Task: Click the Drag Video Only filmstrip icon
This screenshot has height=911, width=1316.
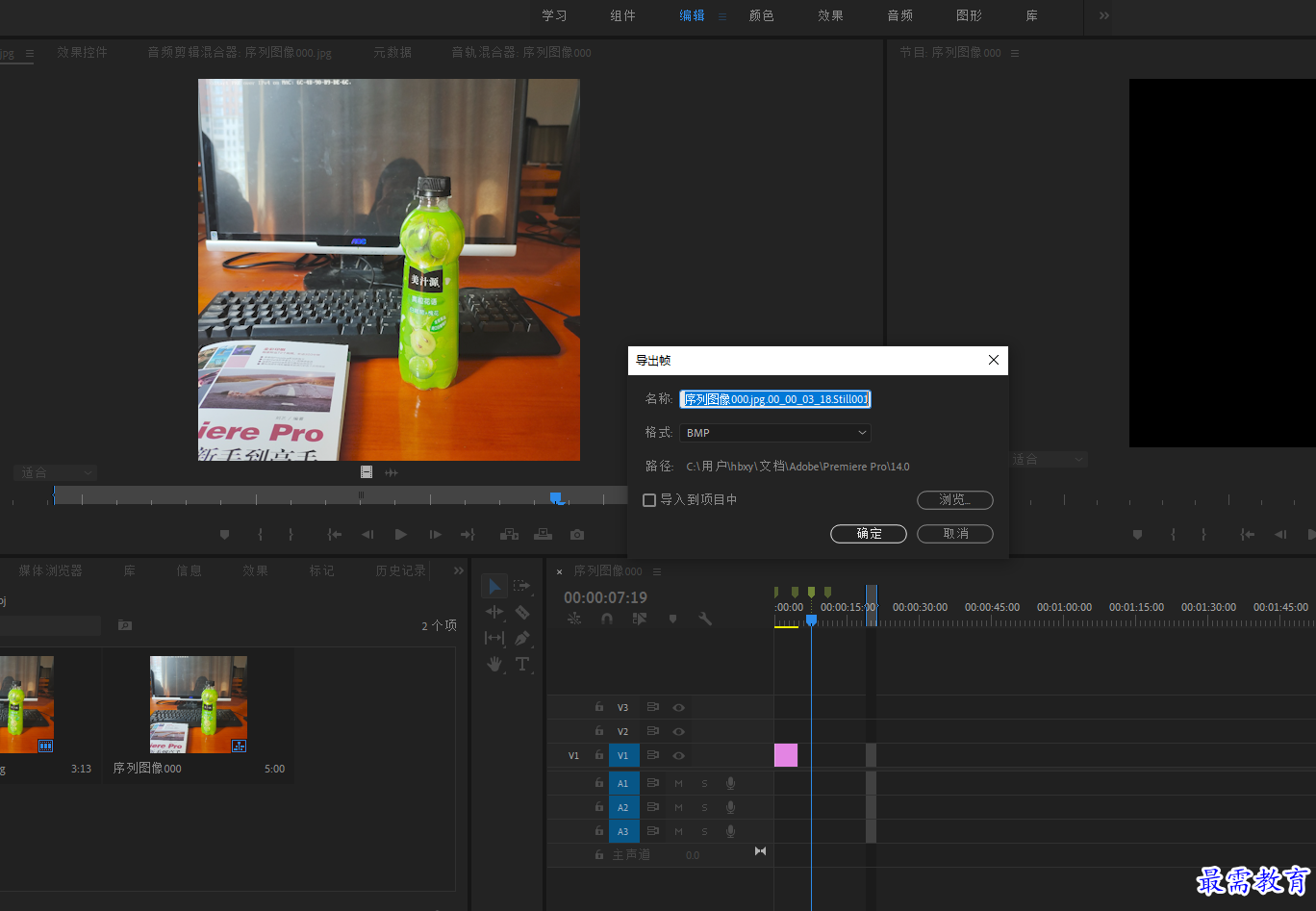Action: [367, 471]
